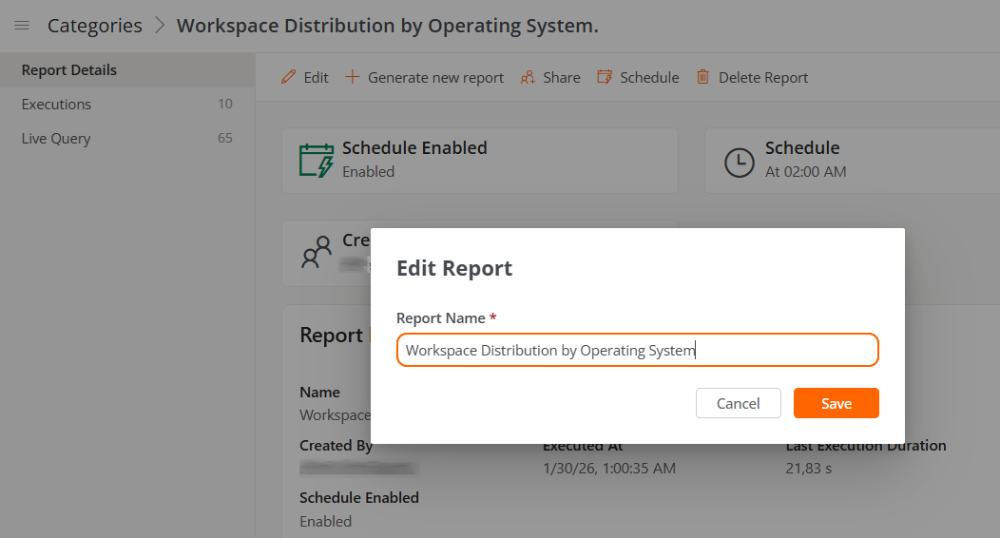Click the Executions count badge showing 10
This screenshot has width=1000, height=538.
coord(225,104)
